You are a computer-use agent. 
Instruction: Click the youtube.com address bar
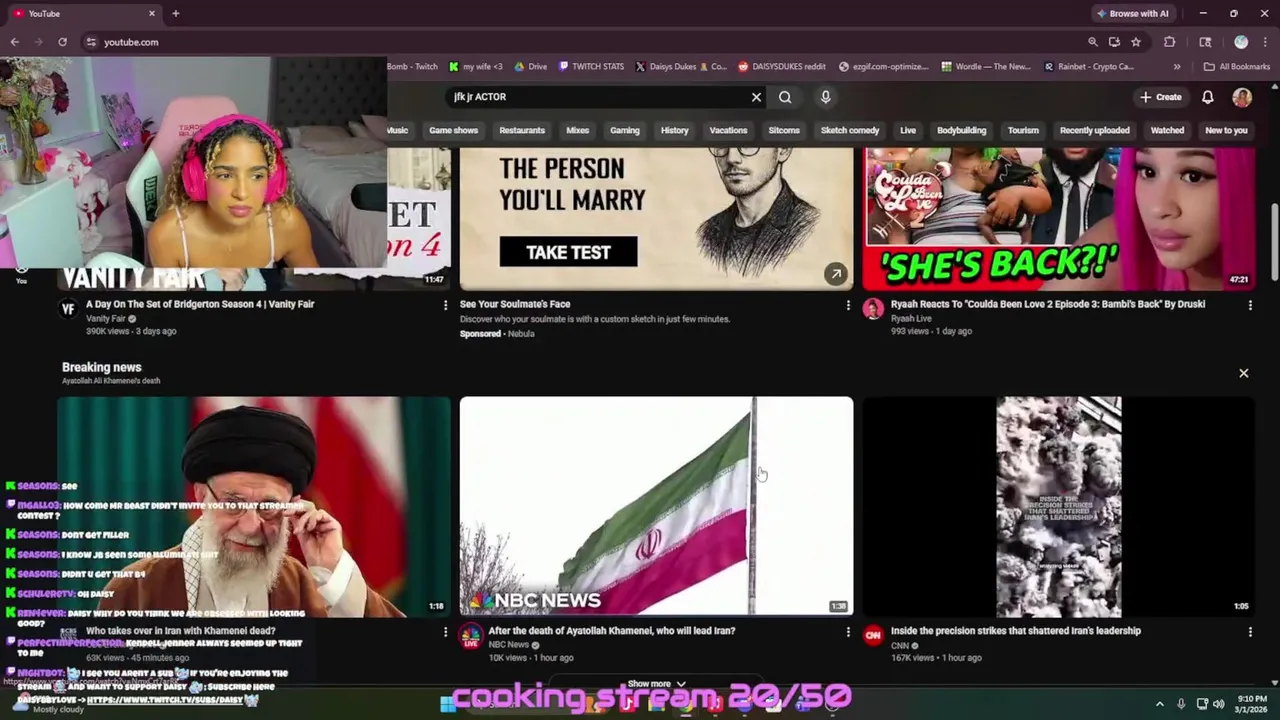coord(580,42)
